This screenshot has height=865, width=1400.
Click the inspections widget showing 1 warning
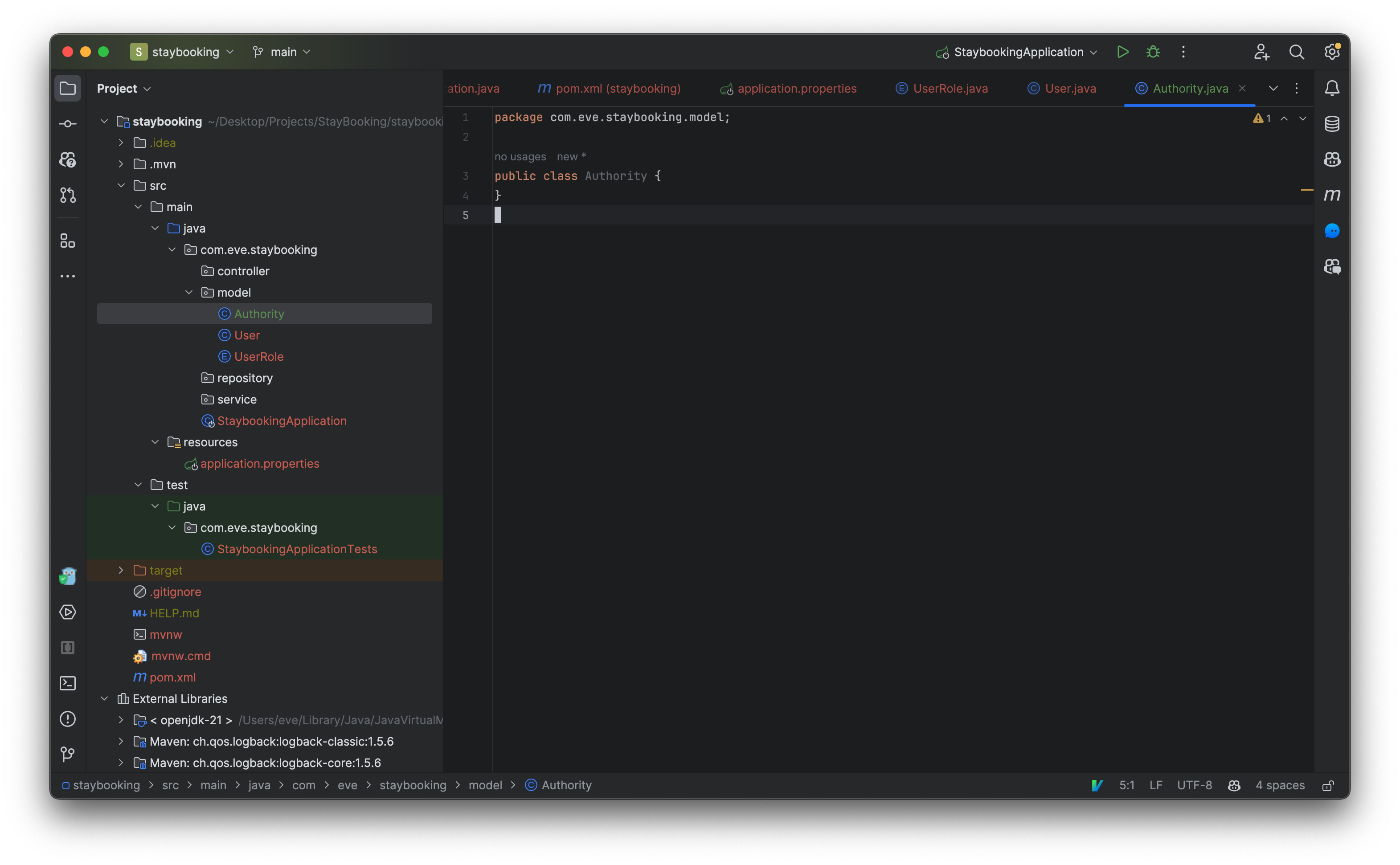[1263, 118]
